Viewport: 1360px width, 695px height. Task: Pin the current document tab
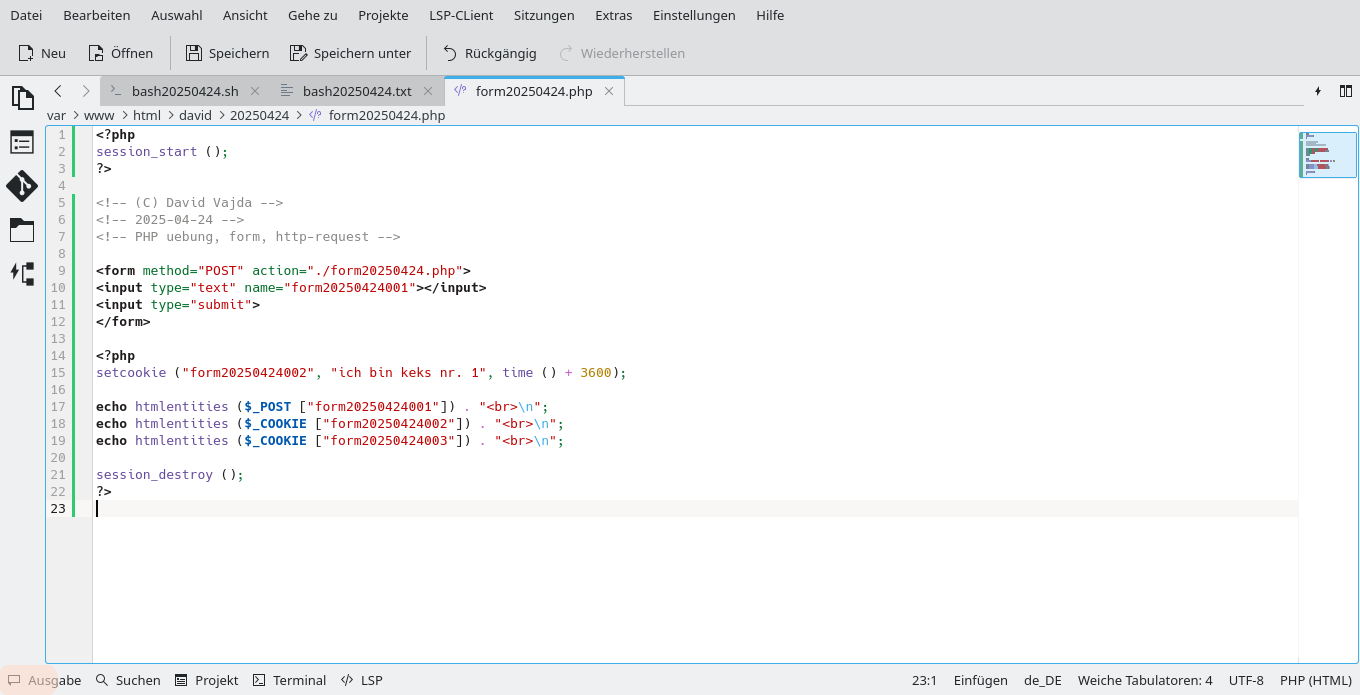[1318, 91]
